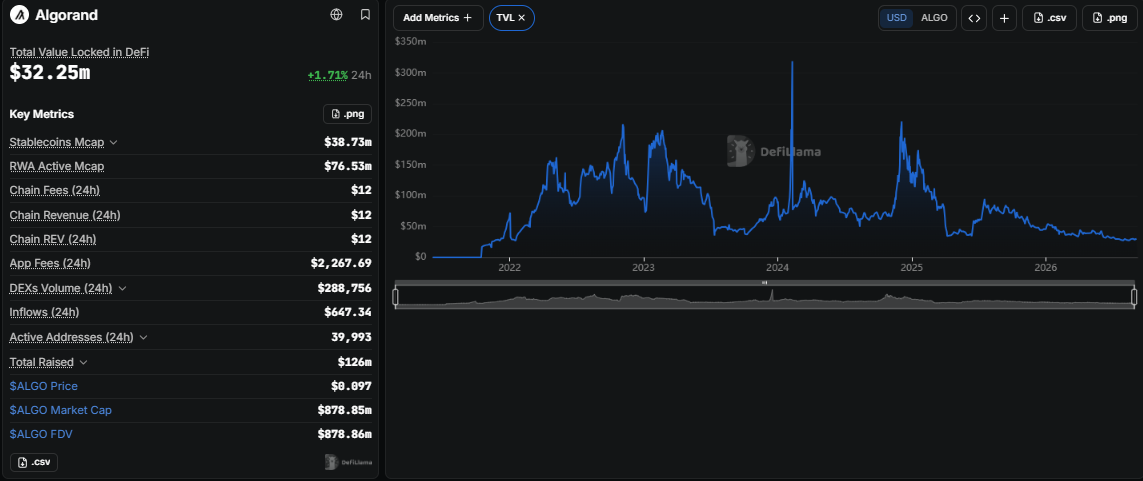Open the globe website icon

336,15
